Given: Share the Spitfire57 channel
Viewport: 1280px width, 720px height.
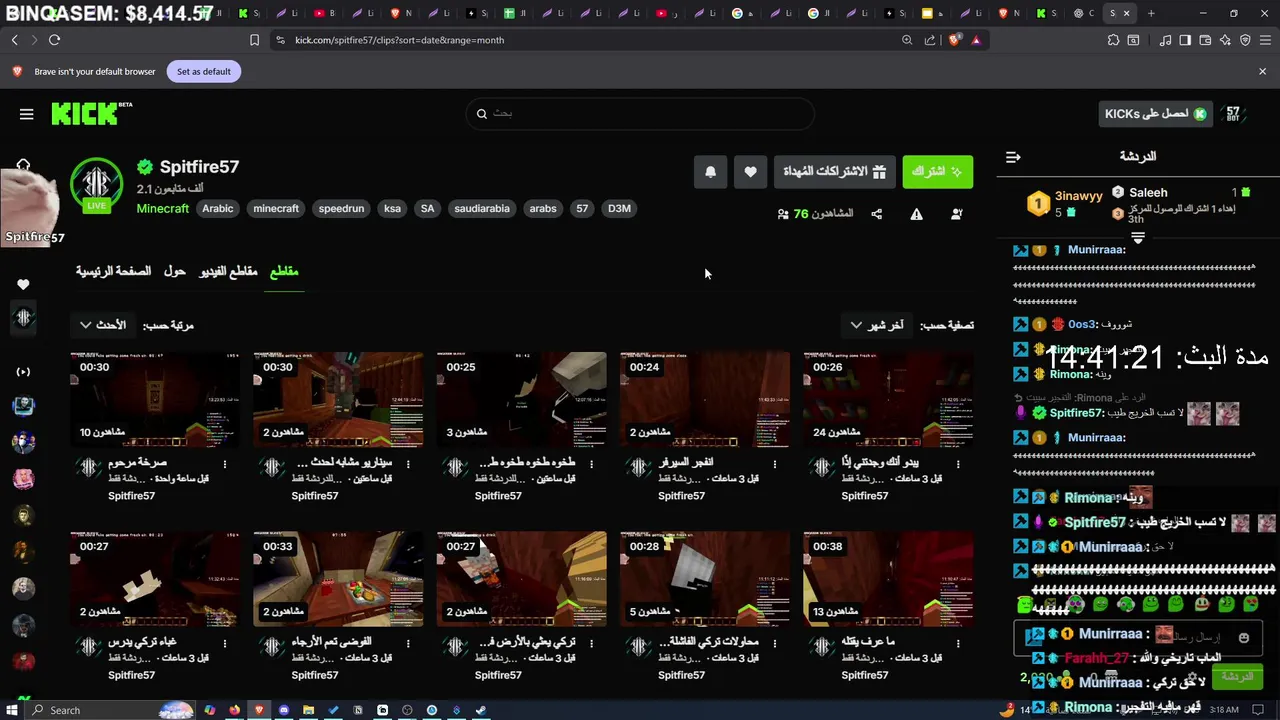Looking at the screenshot, I should (877, 214).
